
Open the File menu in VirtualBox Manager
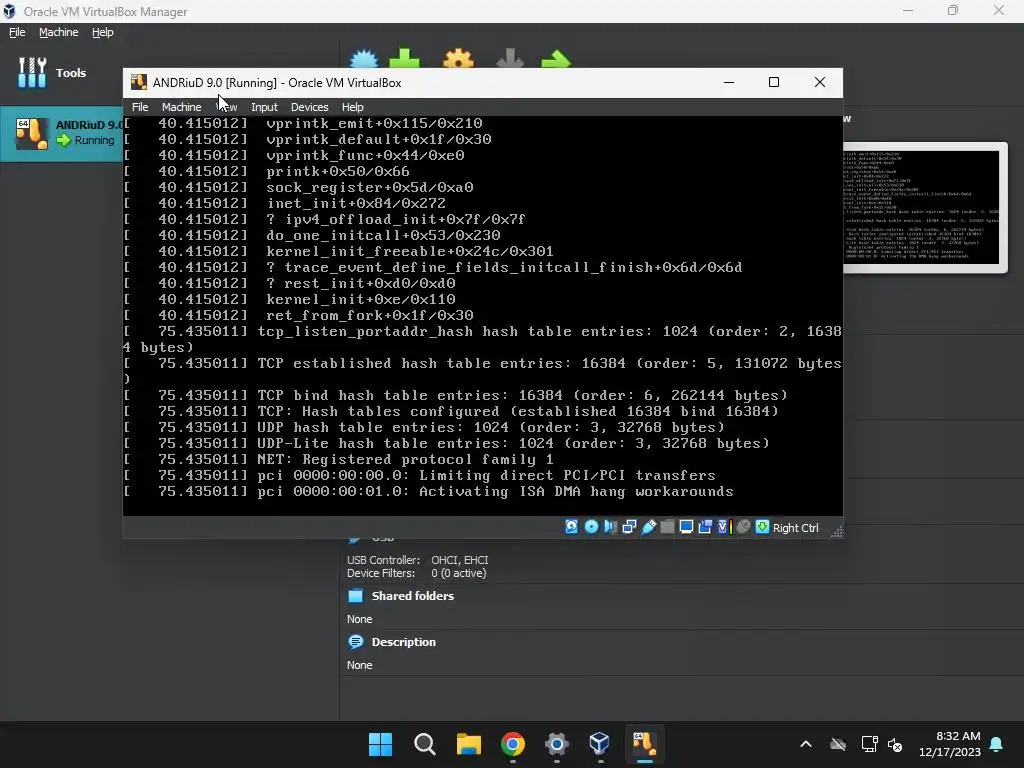click(17, 32)
